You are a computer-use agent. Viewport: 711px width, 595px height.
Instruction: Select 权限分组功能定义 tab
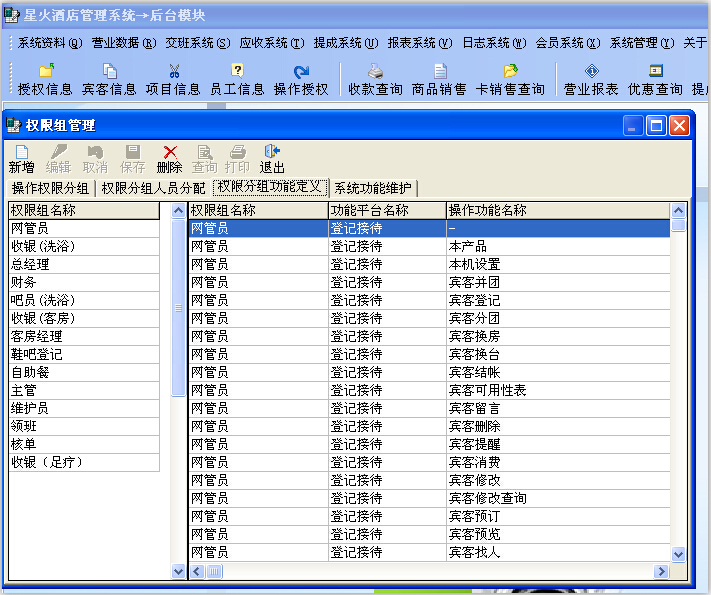tap(270, 187)
